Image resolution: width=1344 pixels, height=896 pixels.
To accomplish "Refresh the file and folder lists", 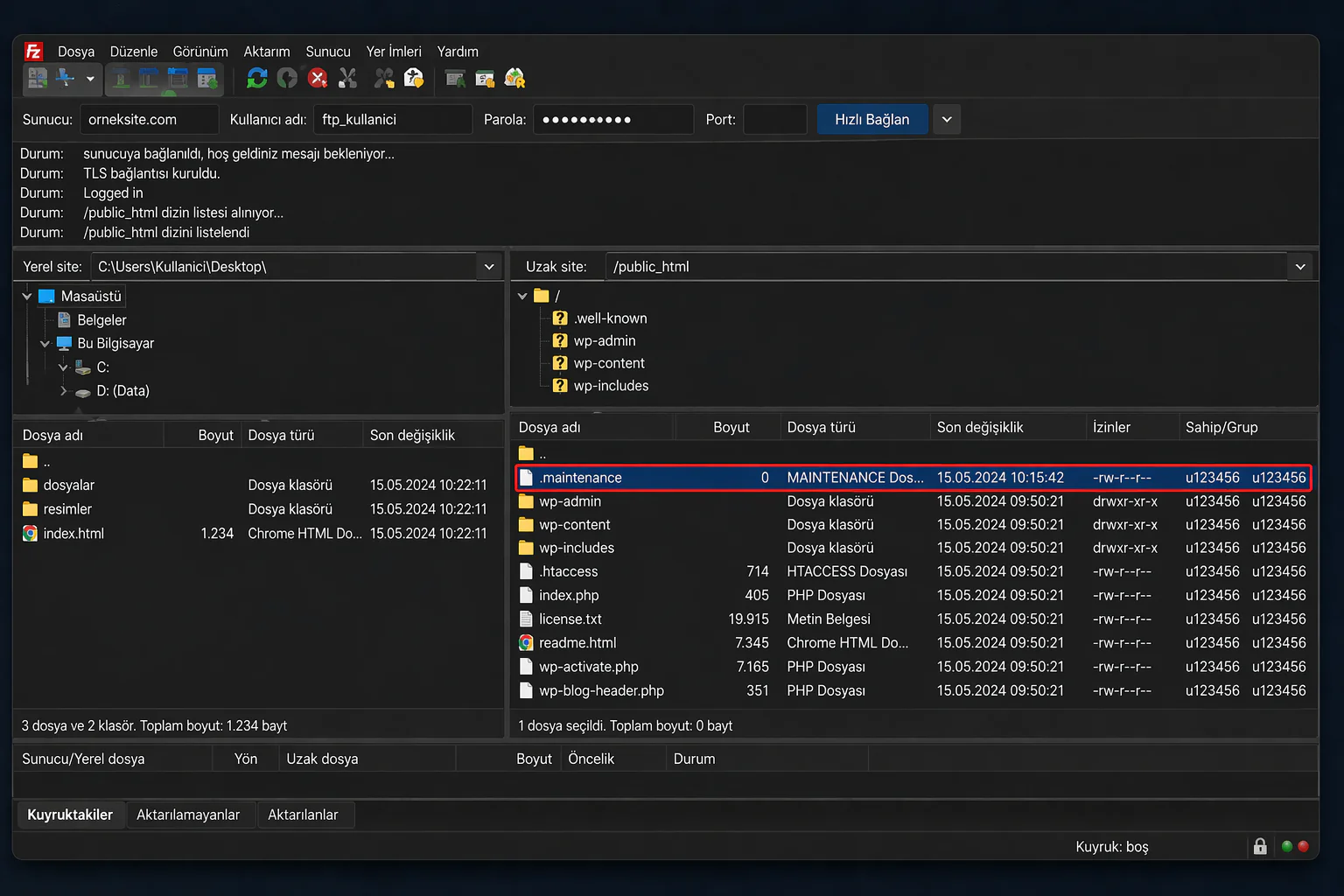I will point(256,79).
